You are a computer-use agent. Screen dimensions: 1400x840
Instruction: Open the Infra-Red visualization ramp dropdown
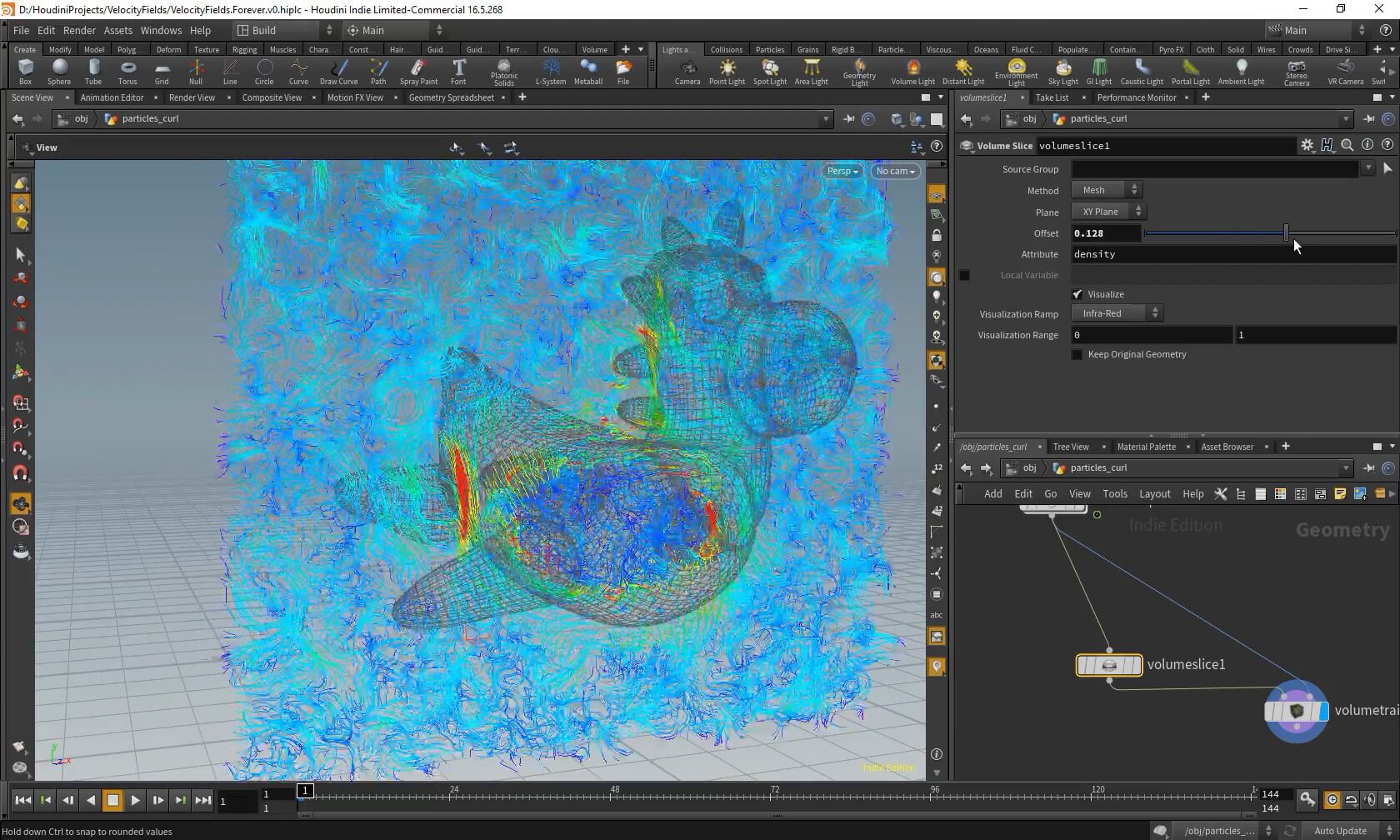click(1117, 313)
